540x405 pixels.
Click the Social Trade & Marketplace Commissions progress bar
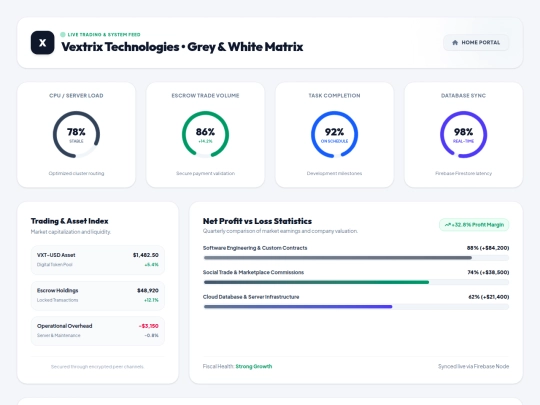(x=356, y=282)
